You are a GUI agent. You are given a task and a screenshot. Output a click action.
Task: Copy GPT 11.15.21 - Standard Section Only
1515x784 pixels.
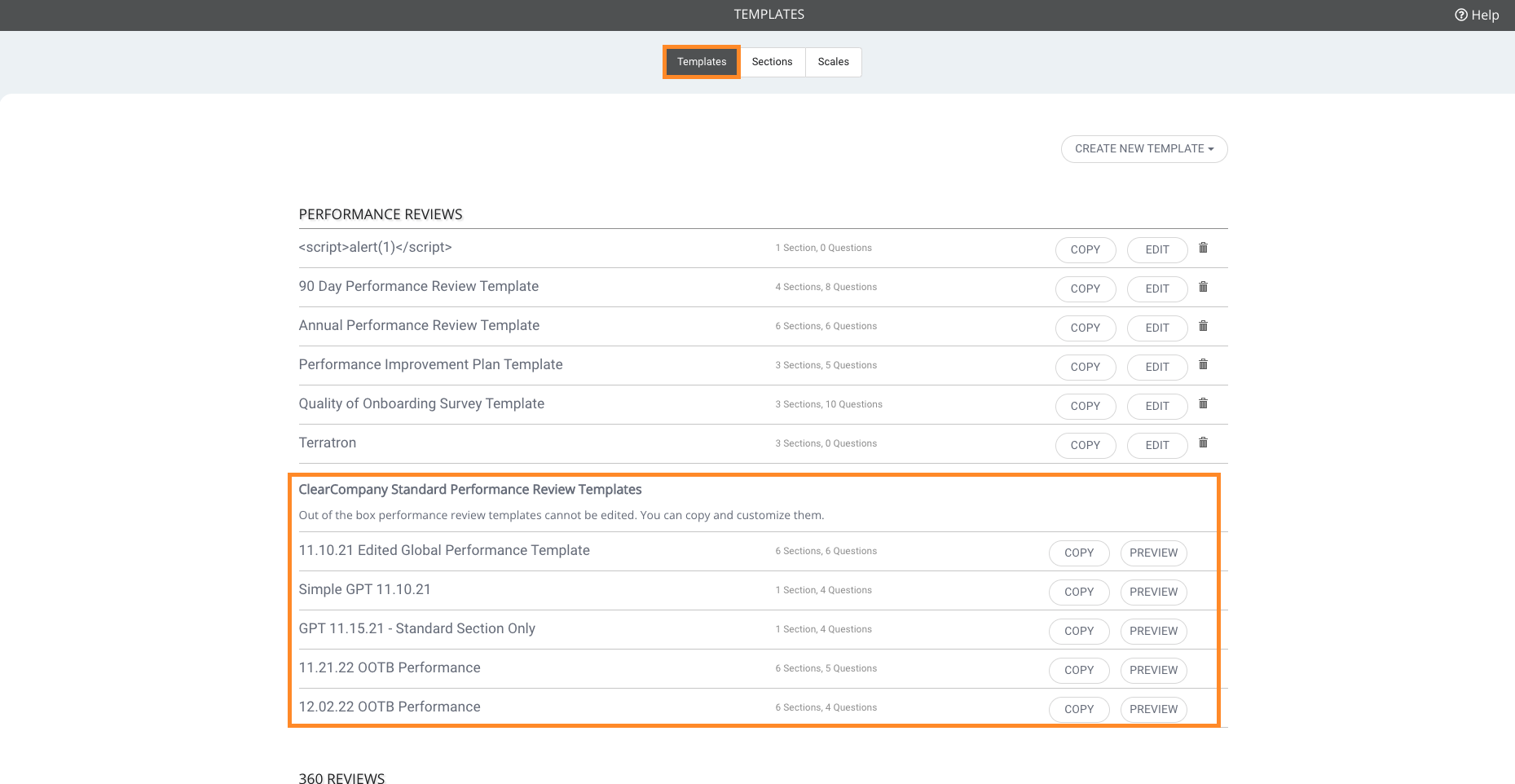pos(1079,632)
